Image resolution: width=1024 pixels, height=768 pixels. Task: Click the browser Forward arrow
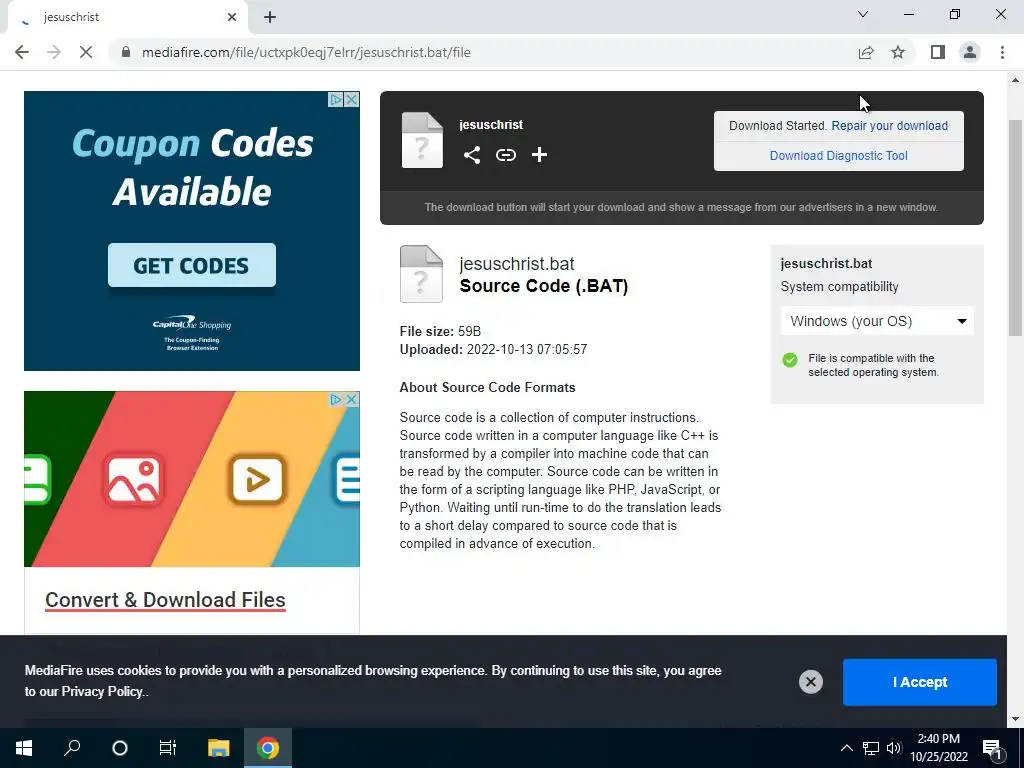54,52
